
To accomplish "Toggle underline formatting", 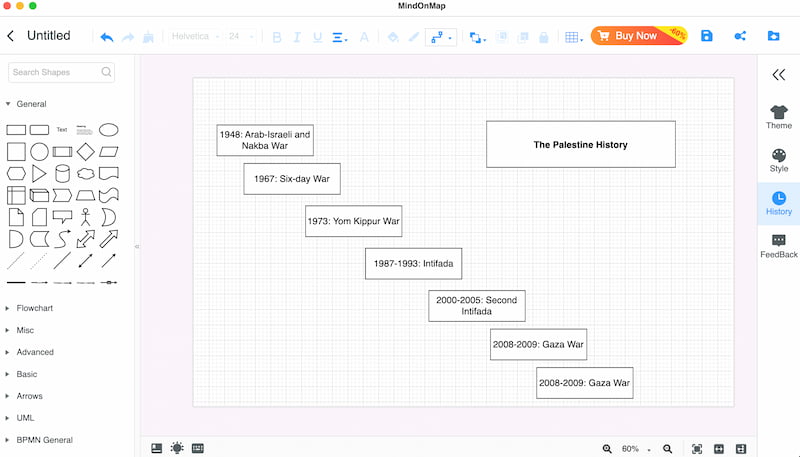I will (x=317, y=37).
